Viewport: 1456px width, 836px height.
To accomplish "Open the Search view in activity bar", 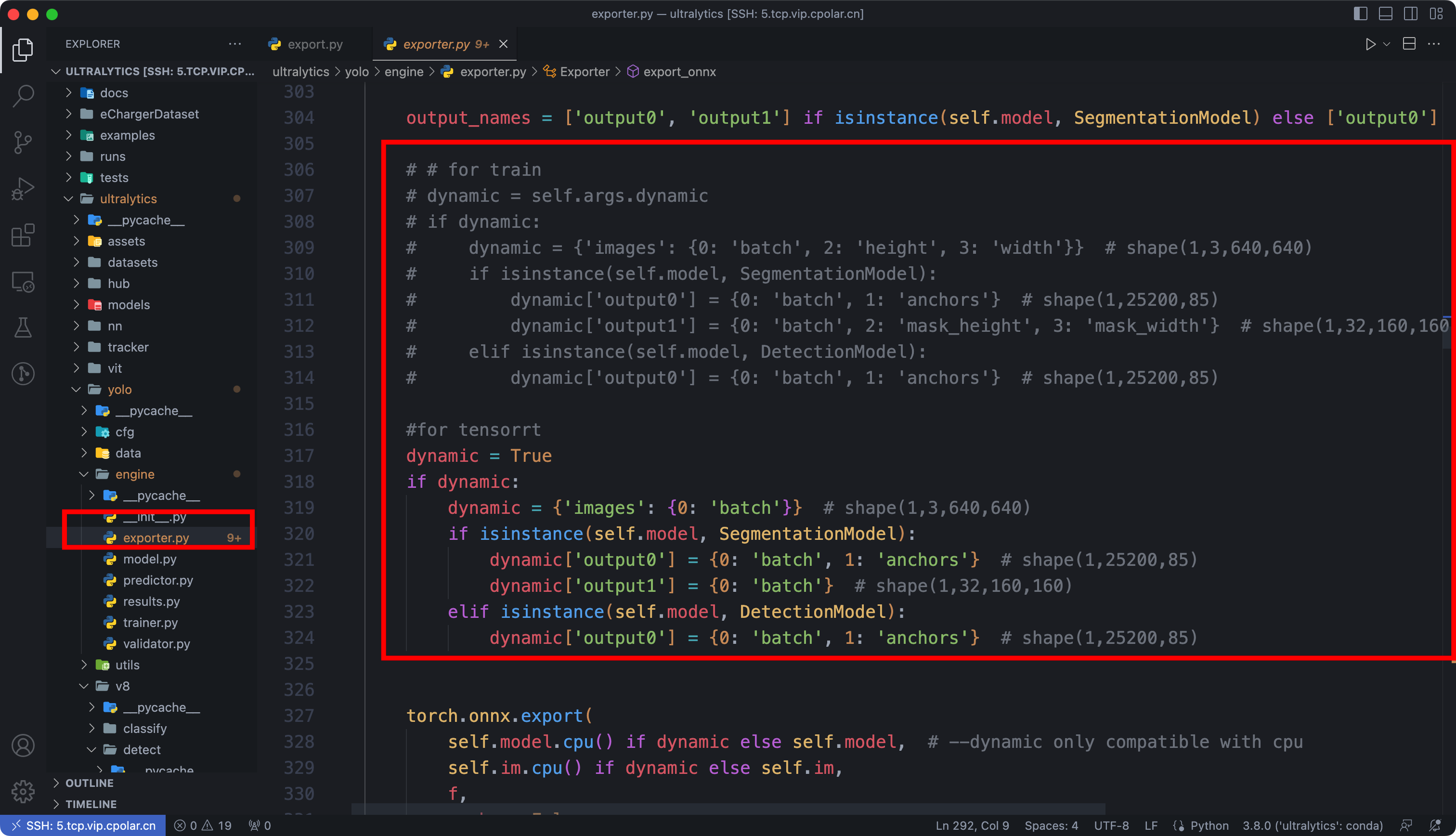I will (x=23, y=95).
